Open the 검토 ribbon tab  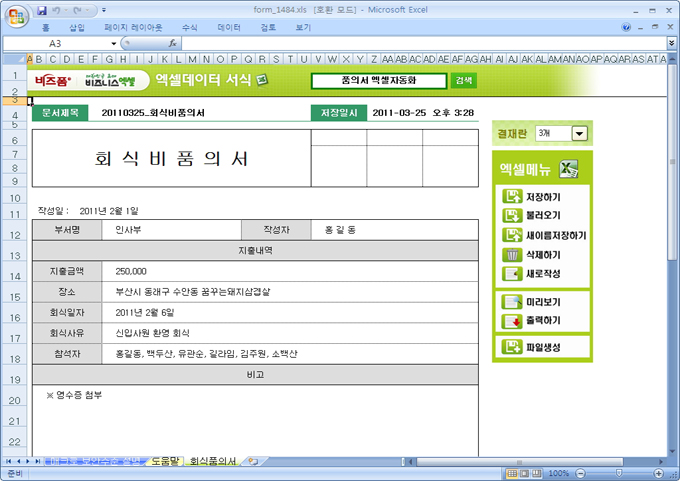coord(268,27)
